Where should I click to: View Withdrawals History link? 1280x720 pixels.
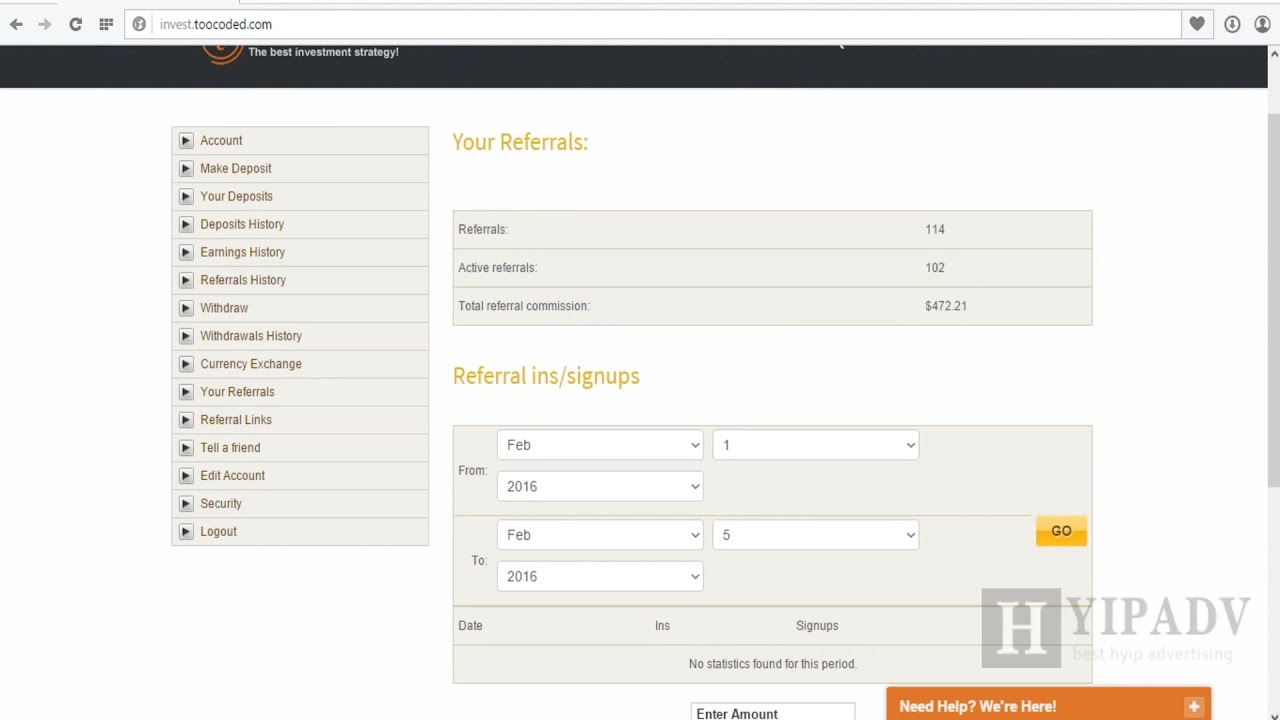coord(251,337)
